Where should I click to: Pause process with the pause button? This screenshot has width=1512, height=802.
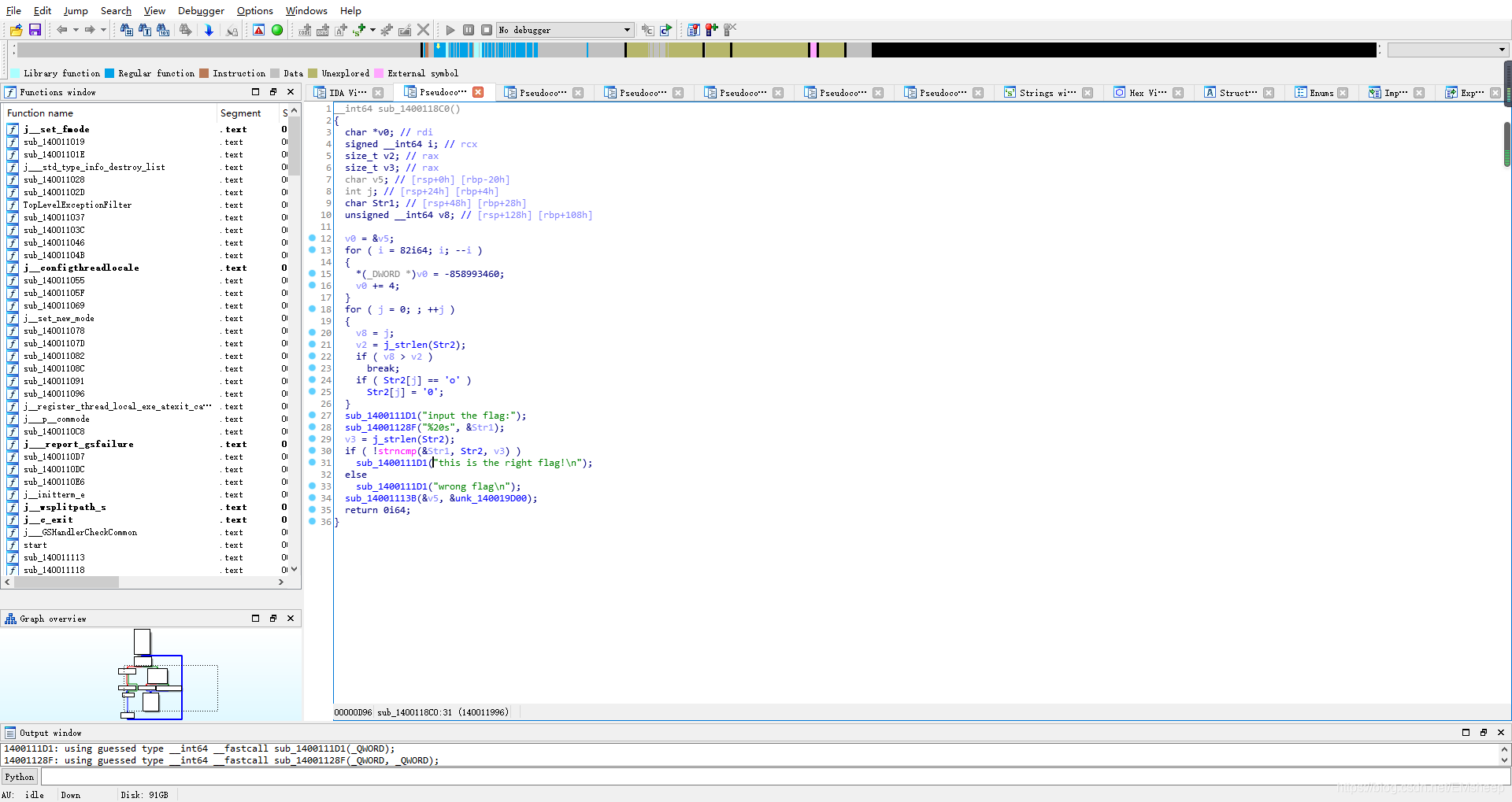pos(469,30)
